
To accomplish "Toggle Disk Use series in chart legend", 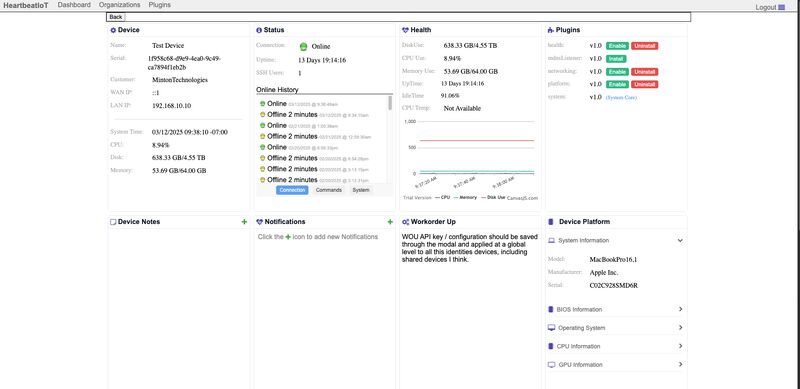I will 492,197.
